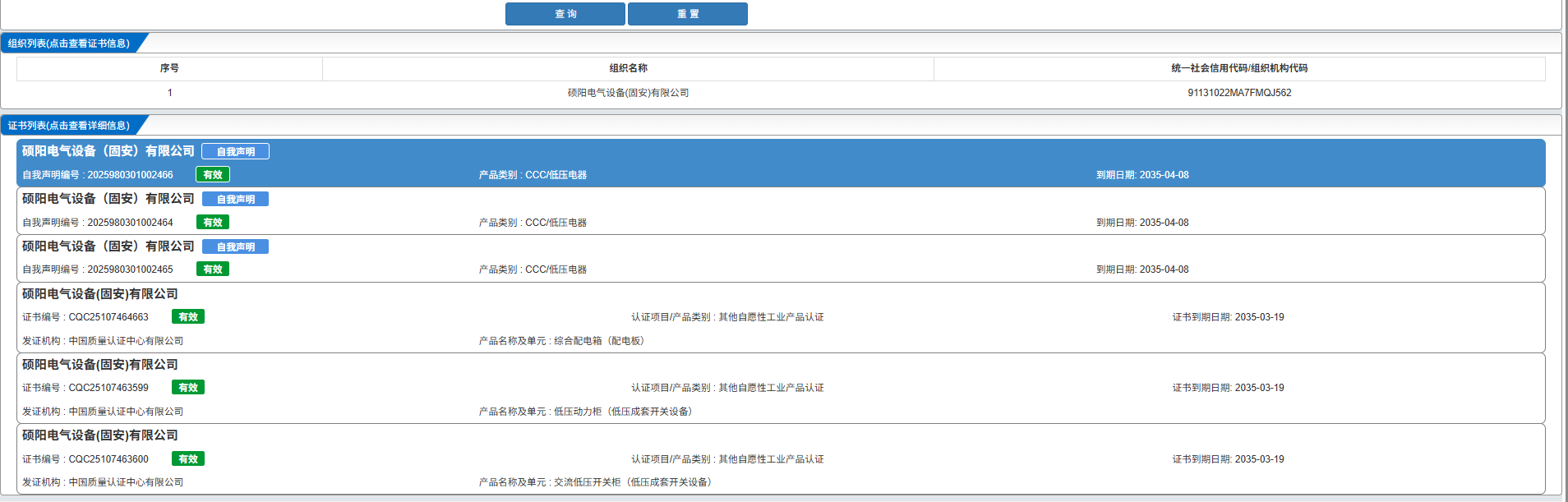Image resolution: width=1568 pixels, height=502 pixels.
Task: Click 有效 status tag for certificate CQC25107463599
Action: (188, 387)
